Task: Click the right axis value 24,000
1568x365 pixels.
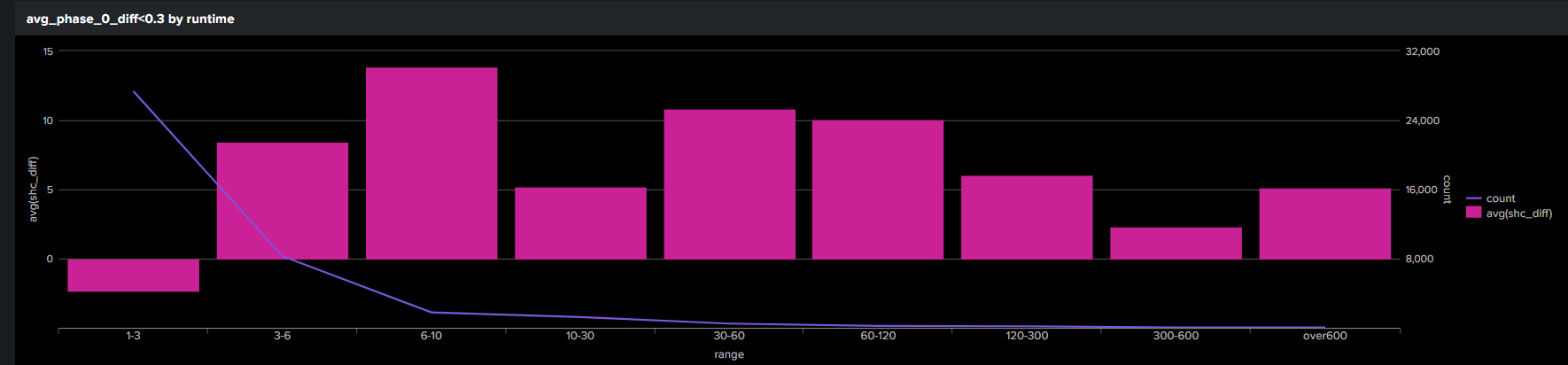Action: point(1423,120)
